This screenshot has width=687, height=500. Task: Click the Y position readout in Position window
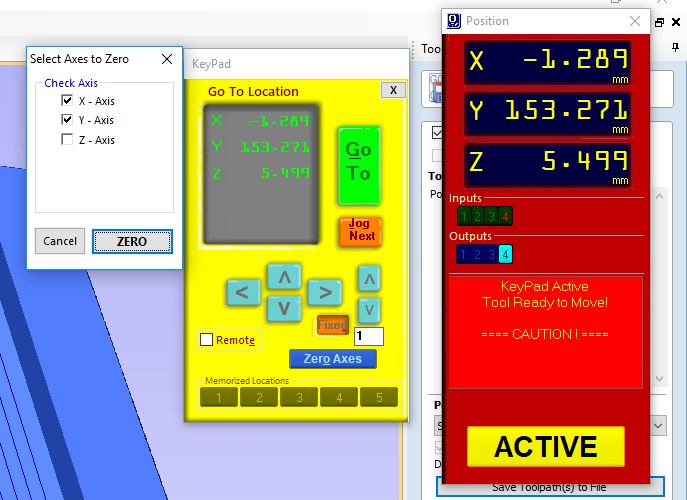pos(548,114)
